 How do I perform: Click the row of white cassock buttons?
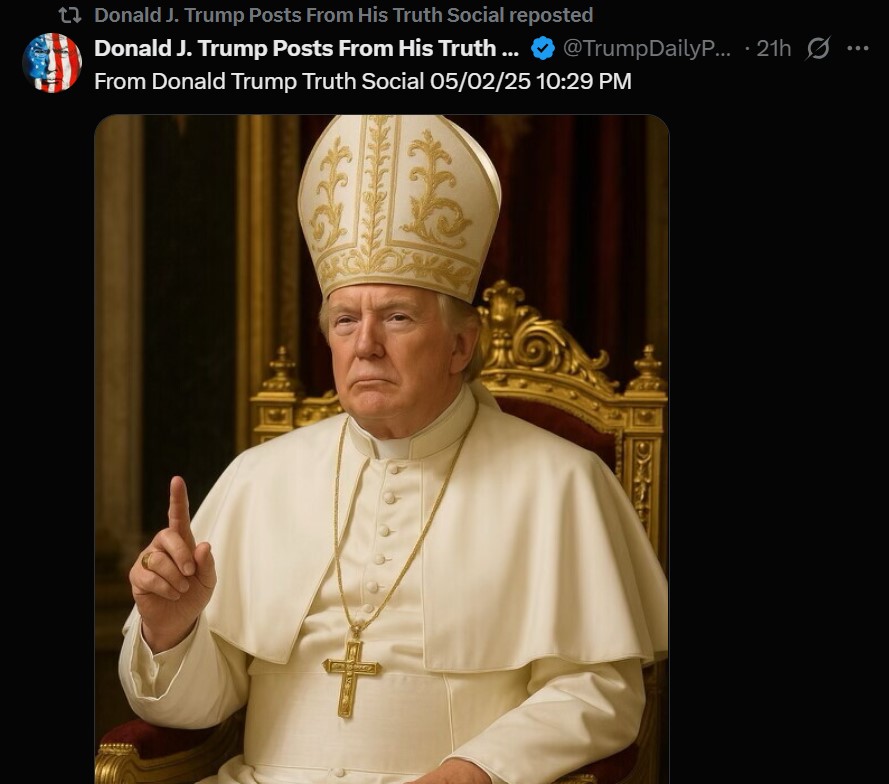[x=372, y=560]
